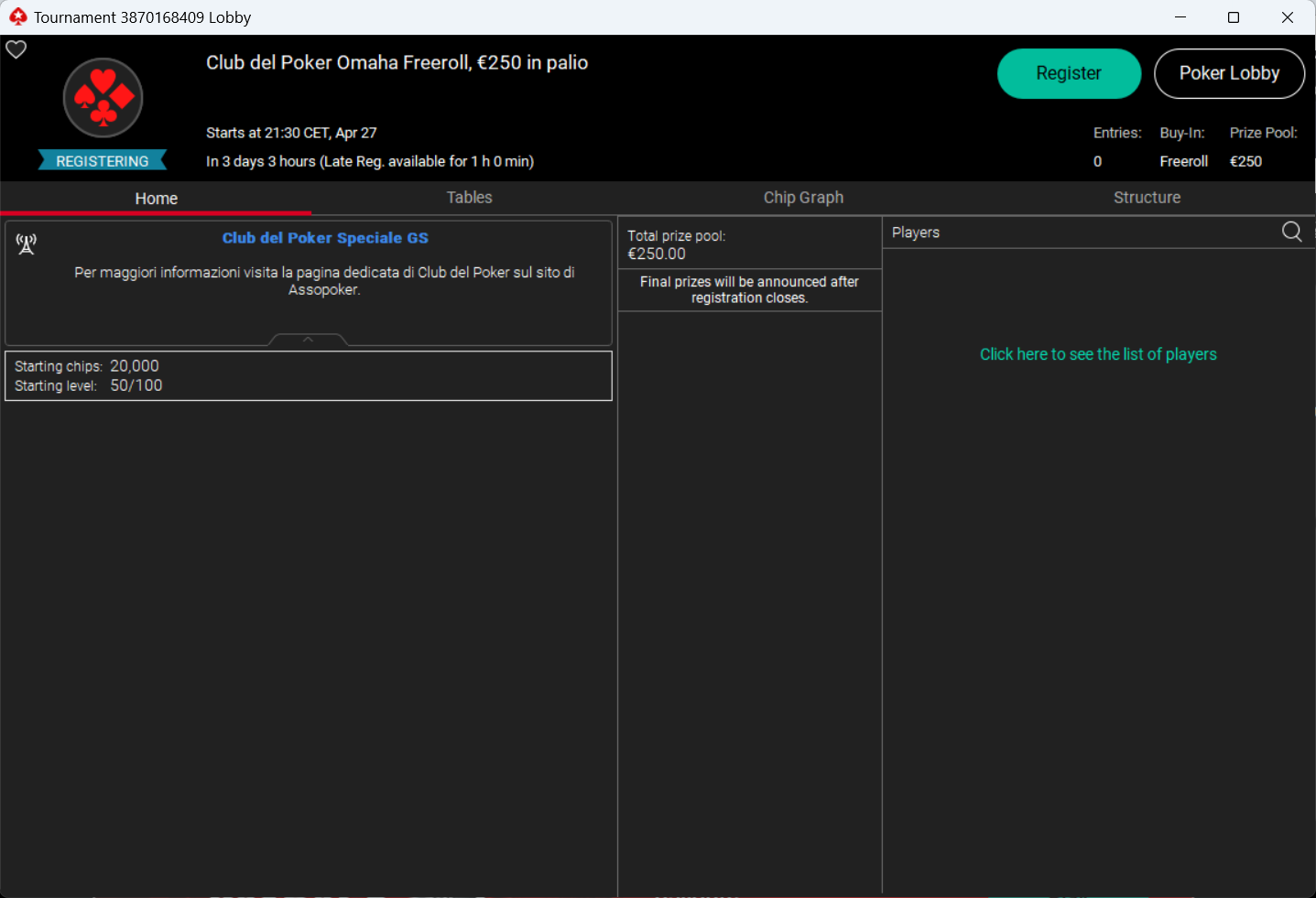Close the tournament lobby window
This screenshot has width=1316, height=898.
(x=1288, y=16)
